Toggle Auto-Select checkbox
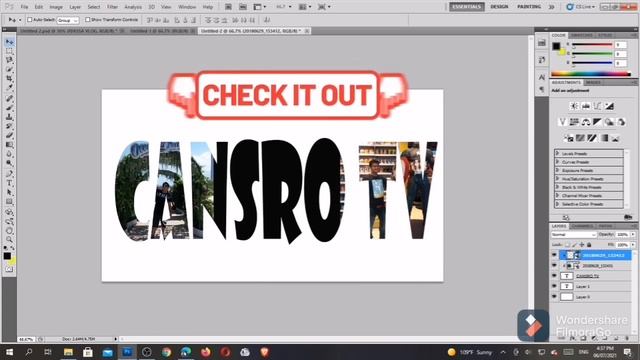The height and width of the screenshot is (360, 640). 29,20
